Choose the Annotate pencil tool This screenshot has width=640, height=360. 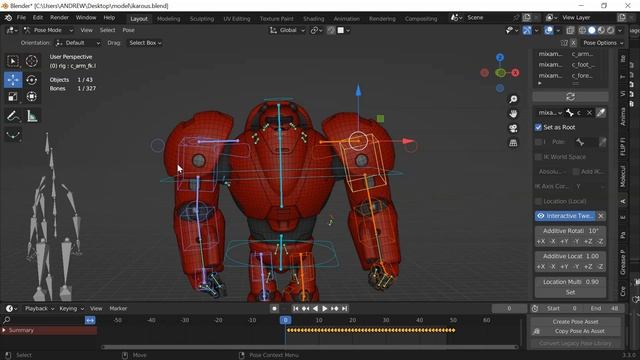pos(13,116)
